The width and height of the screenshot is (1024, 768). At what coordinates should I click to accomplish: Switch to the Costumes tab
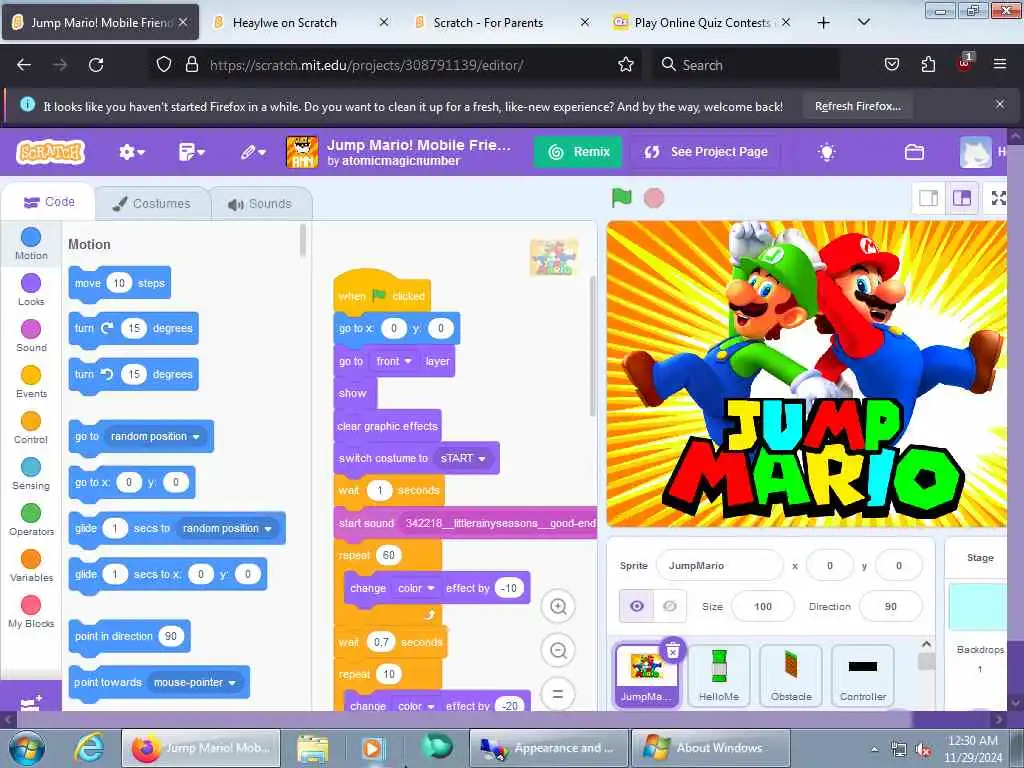pyautogui.click(x=152, y=204)
